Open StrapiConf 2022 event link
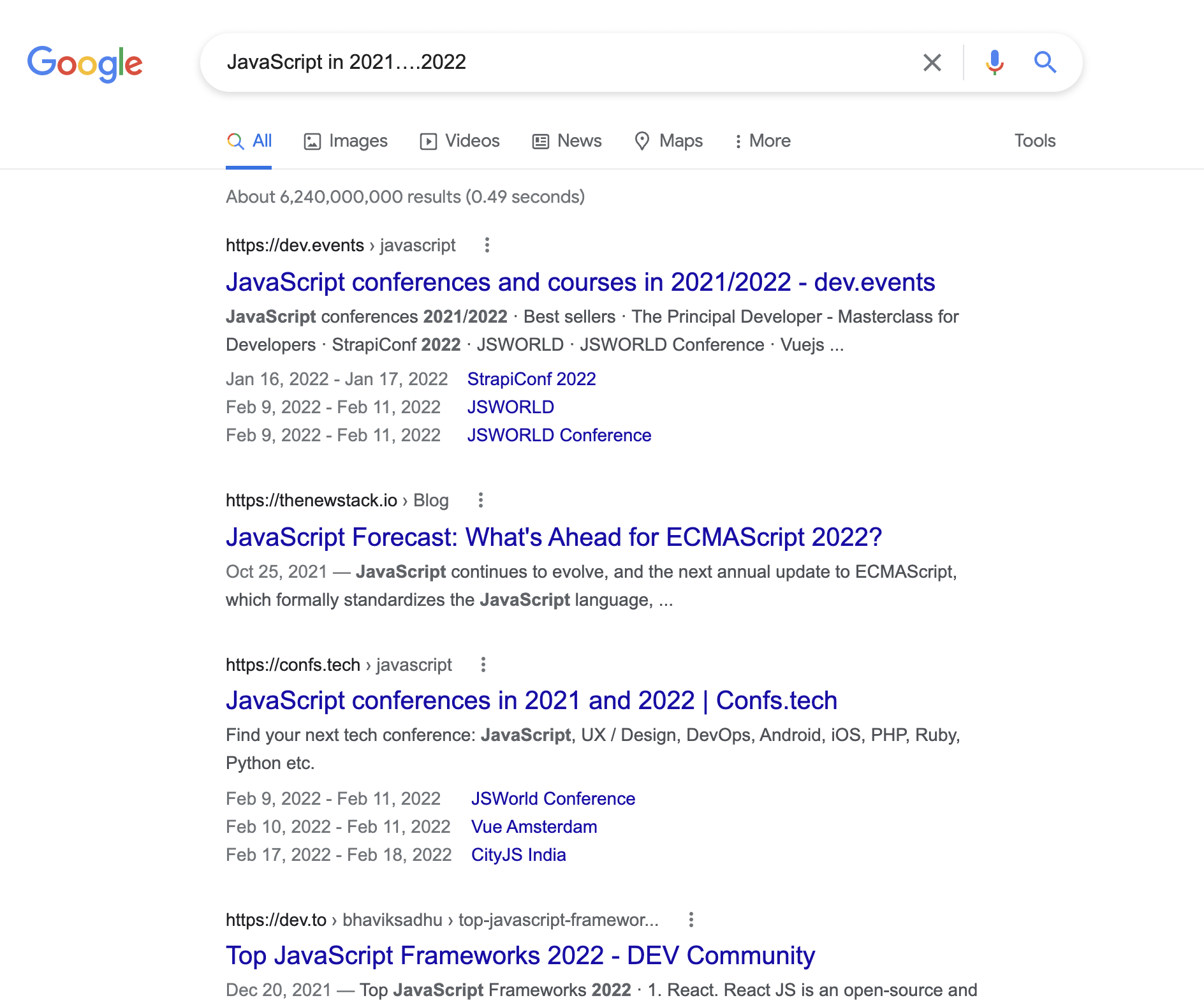The image size is (1204, 1005). coord(531,379)
